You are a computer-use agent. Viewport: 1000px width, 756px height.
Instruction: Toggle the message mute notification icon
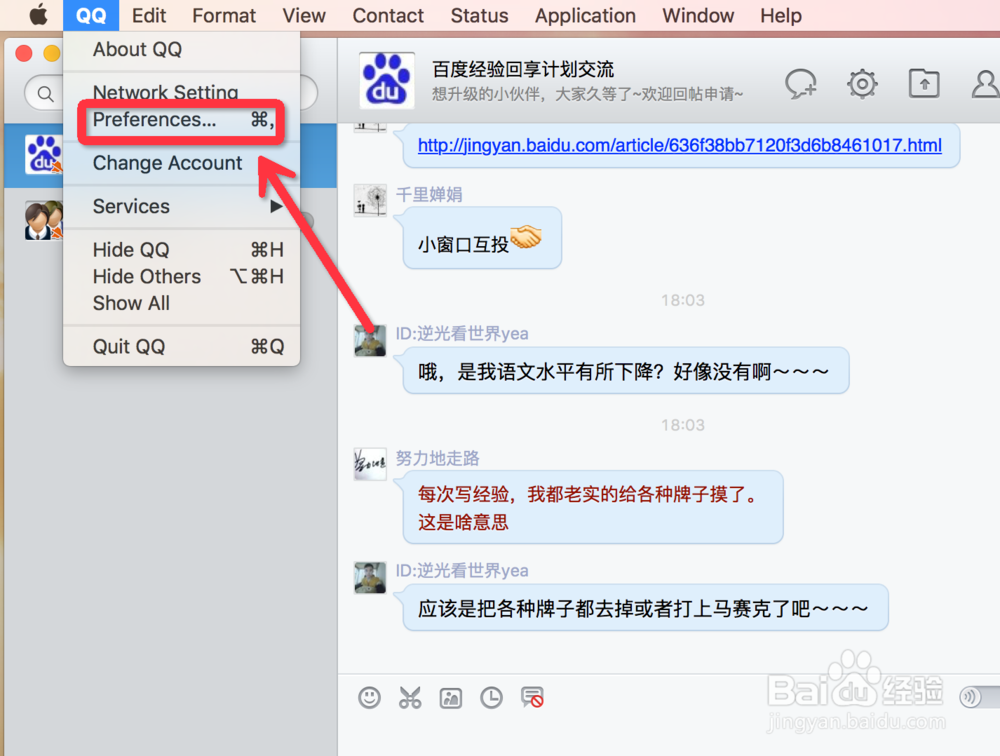[533, 699]
